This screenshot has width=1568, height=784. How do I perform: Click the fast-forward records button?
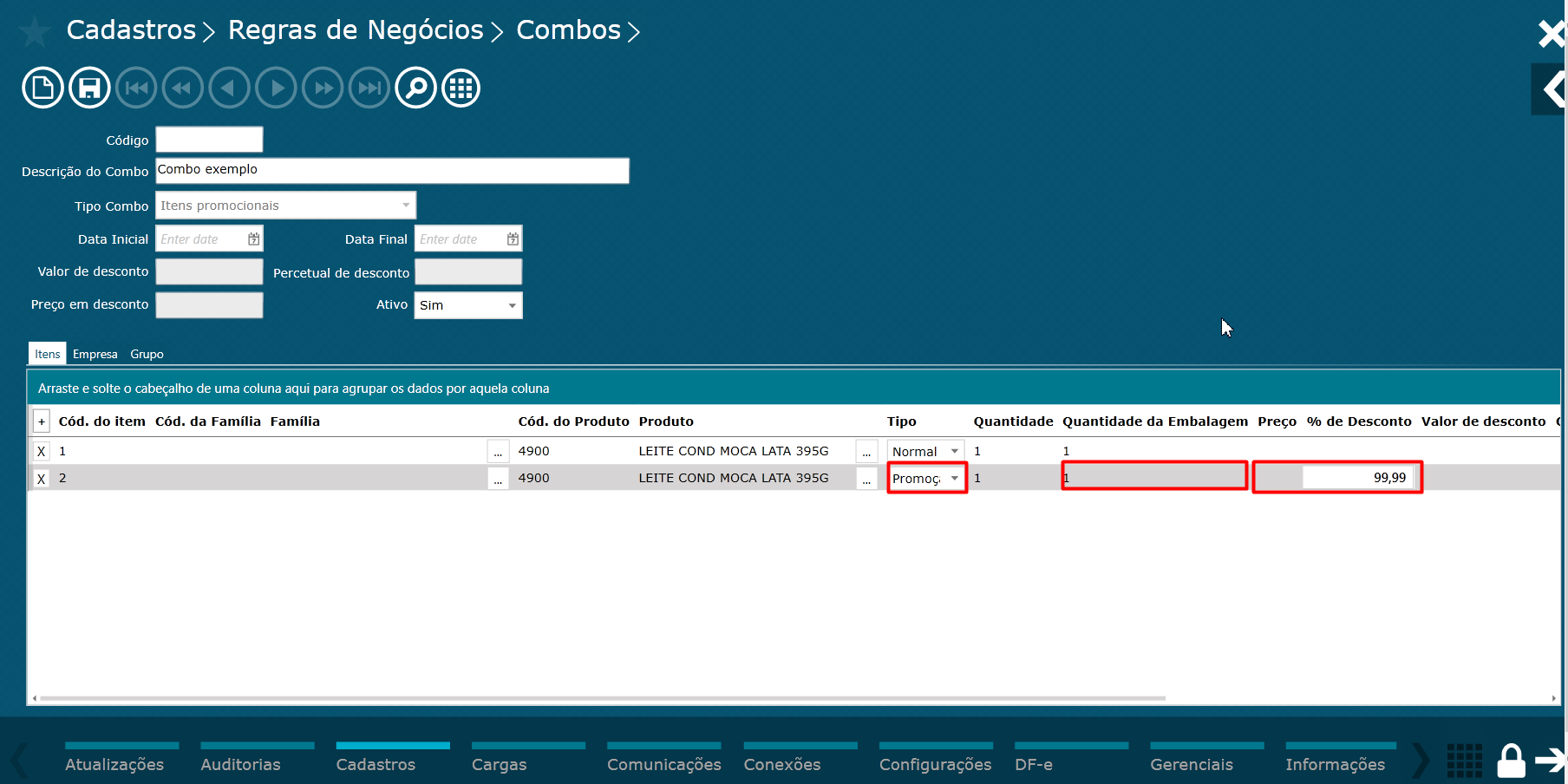[323, 88]
